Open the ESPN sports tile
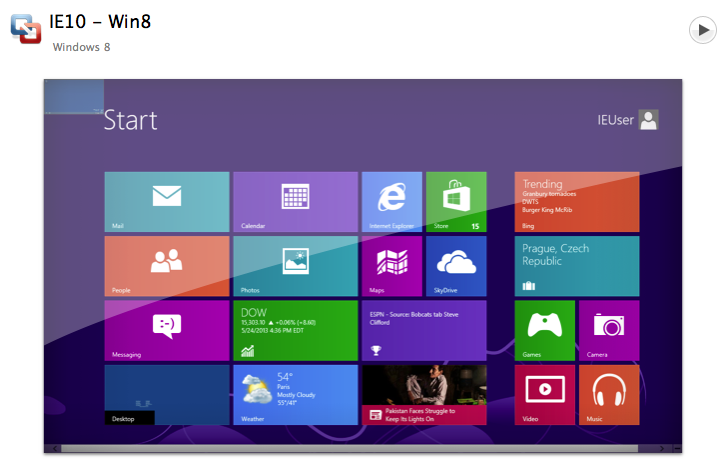Image resolution: width=723 pixels, height=471 pixels. coord(424,330)
